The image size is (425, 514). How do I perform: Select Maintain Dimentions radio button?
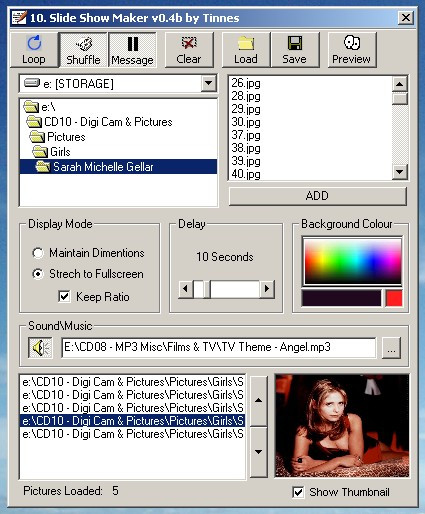pos(38,253)
